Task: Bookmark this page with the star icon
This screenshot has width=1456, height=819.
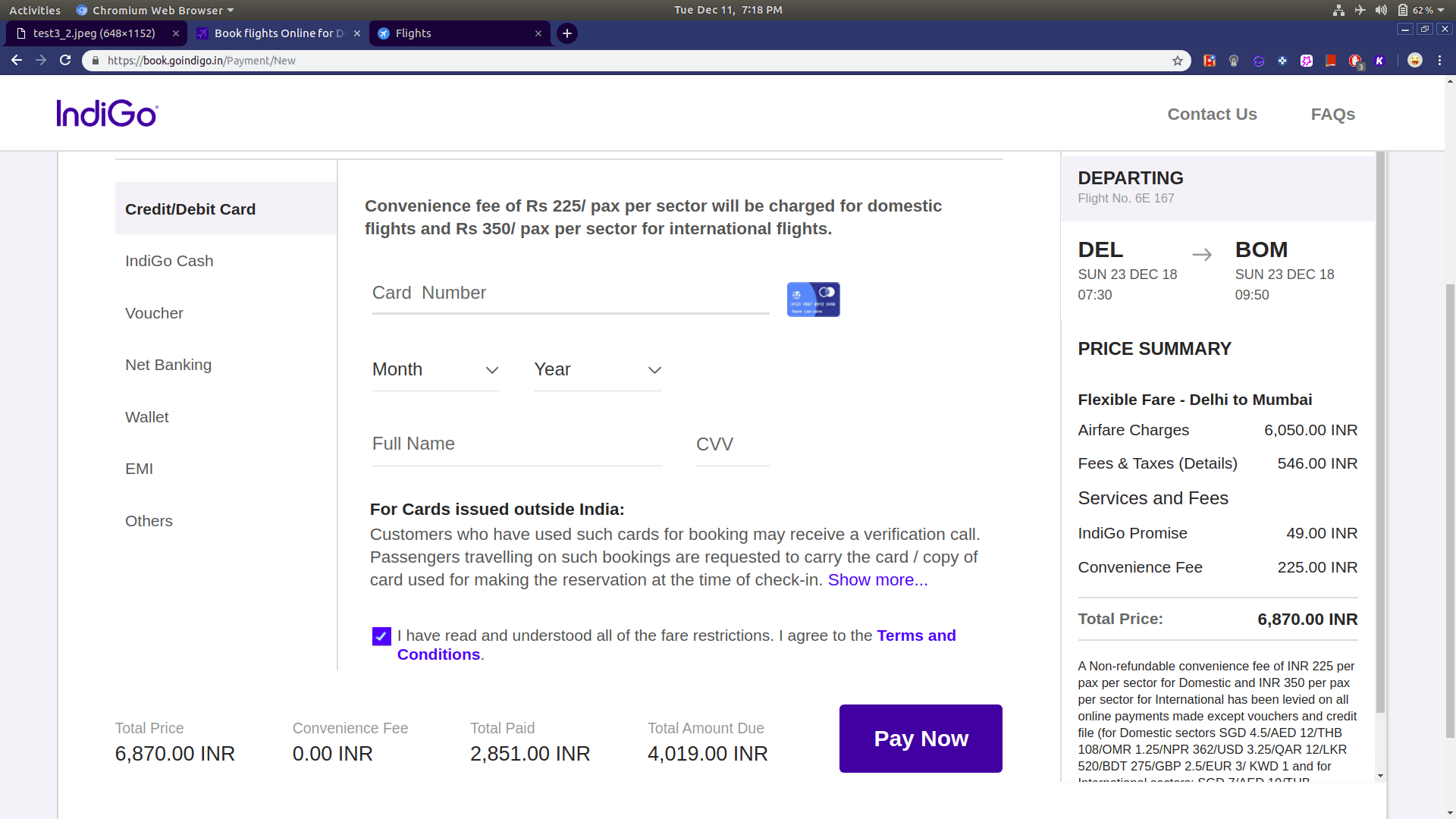Action: (1177, 61)
